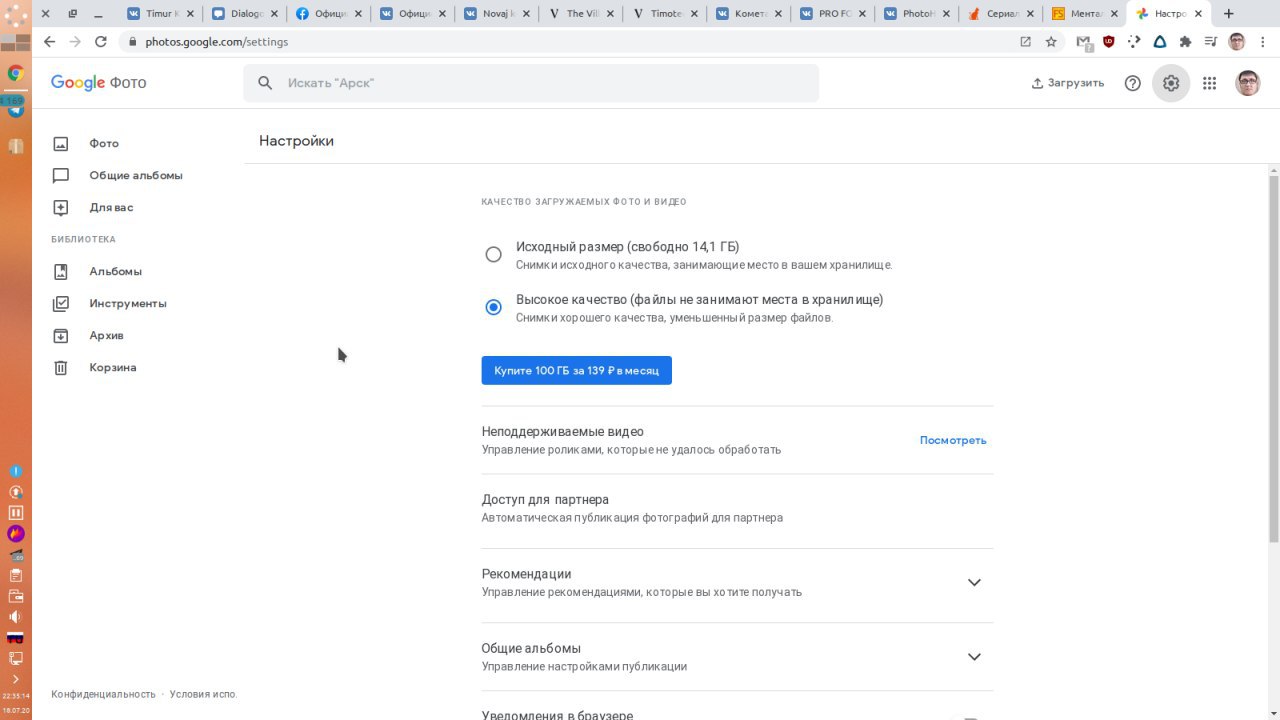Click the Russian flag keyboard layout icon
The width and height of the screenshot is (1280, 720).
tap(15, 638)
